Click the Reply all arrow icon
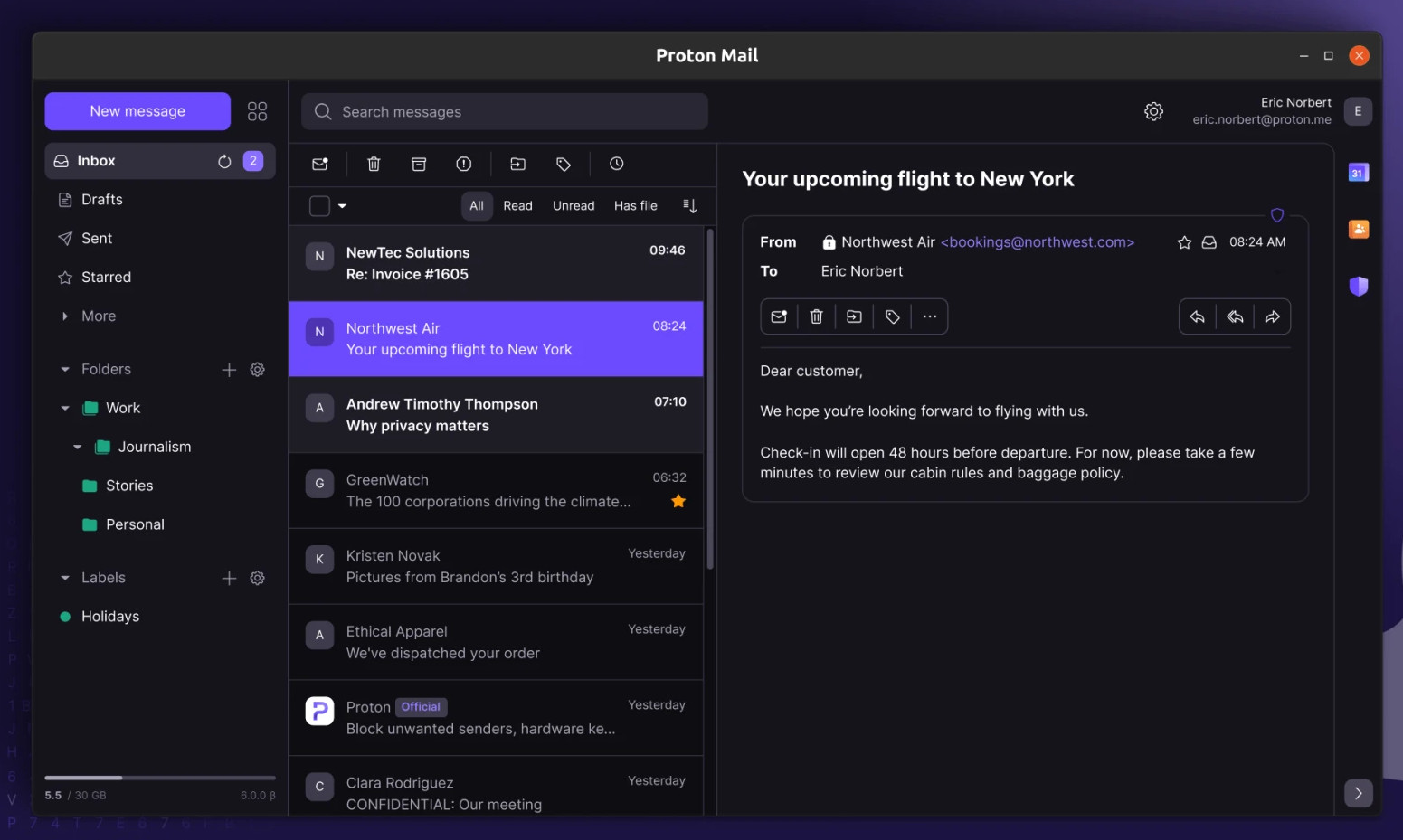The height and width of the screenshot is (840, 1403). coord(1235,316)
